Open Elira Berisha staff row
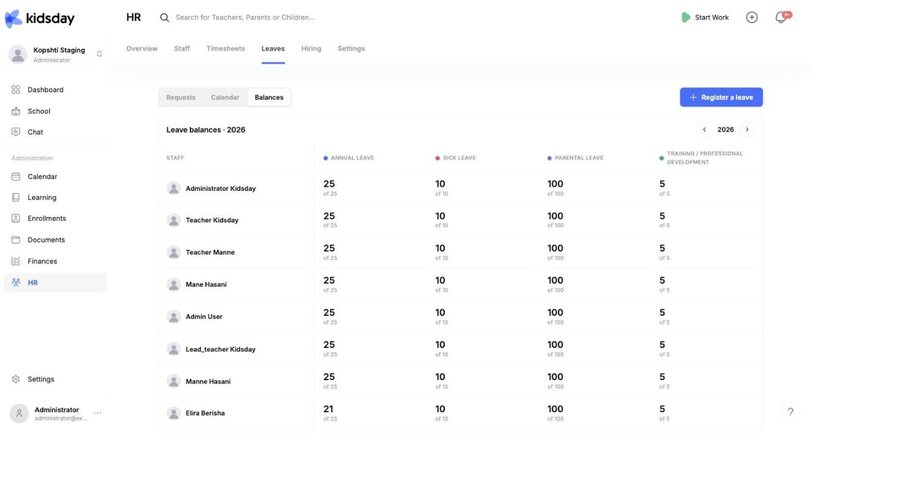 coord(460,413)
